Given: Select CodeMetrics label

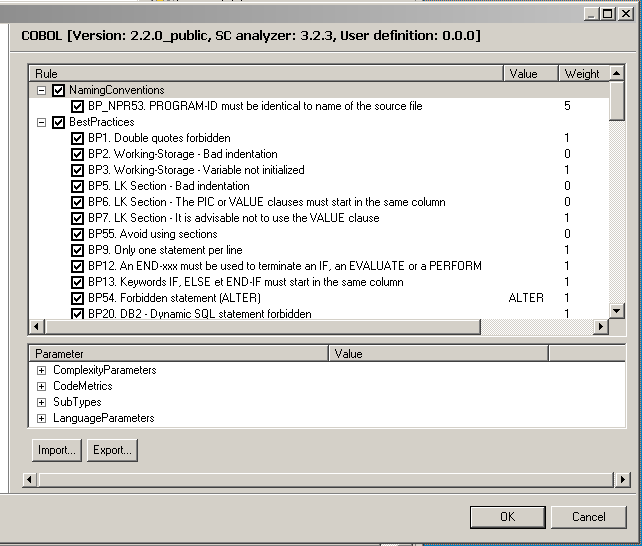Looking at the screenshot, I should [x=83, y=386].
